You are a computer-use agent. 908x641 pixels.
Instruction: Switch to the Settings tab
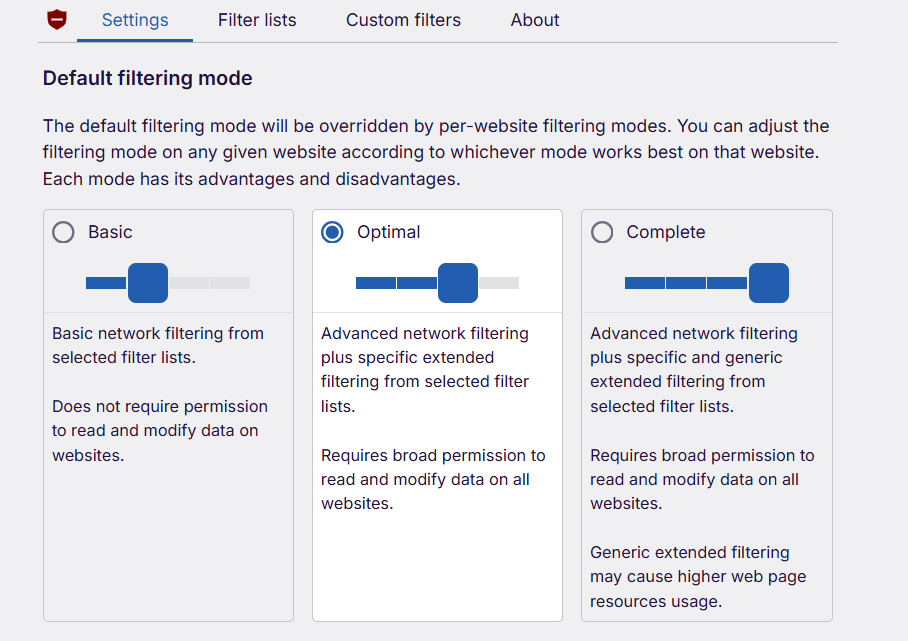point(134,20)
